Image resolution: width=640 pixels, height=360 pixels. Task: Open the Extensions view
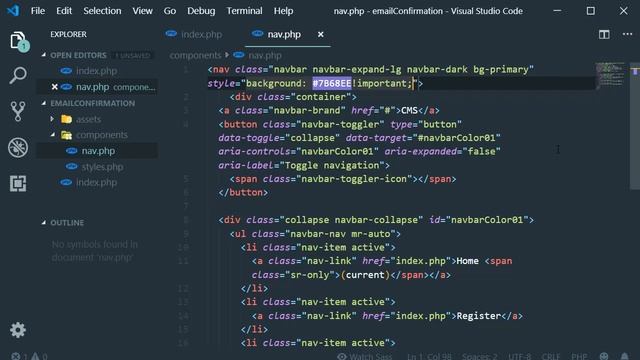18,183
